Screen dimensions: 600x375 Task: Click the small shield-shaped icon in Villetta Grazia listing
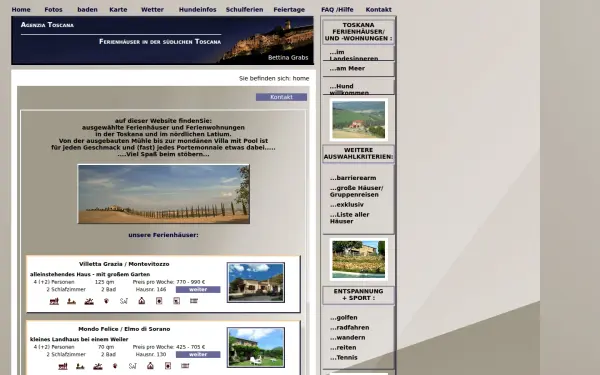(x=106, y=301)
